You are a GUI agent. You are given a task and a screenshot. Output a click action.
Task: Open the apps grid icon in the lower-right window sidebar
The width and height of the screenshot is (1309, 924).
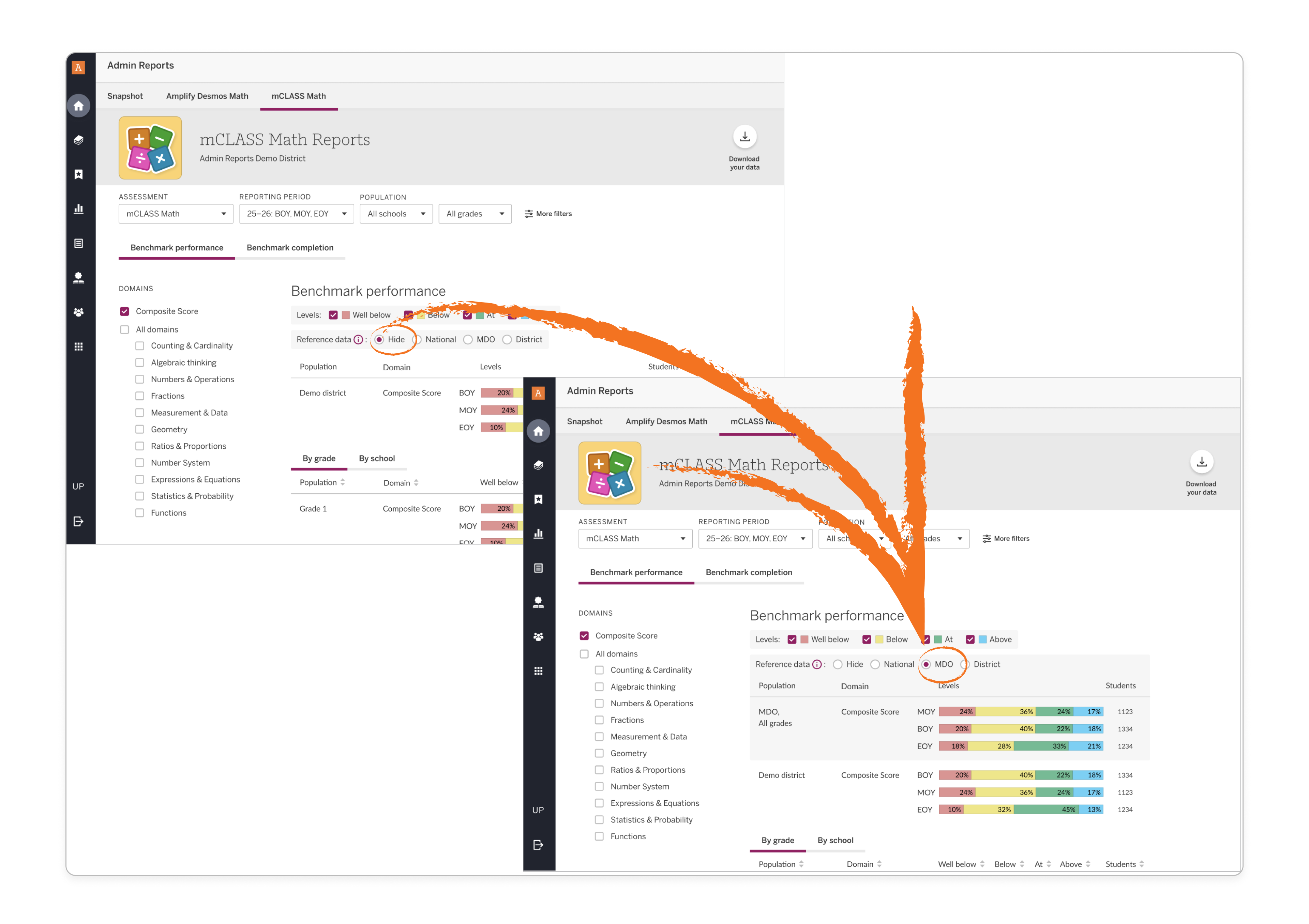[x=538, y=671]
